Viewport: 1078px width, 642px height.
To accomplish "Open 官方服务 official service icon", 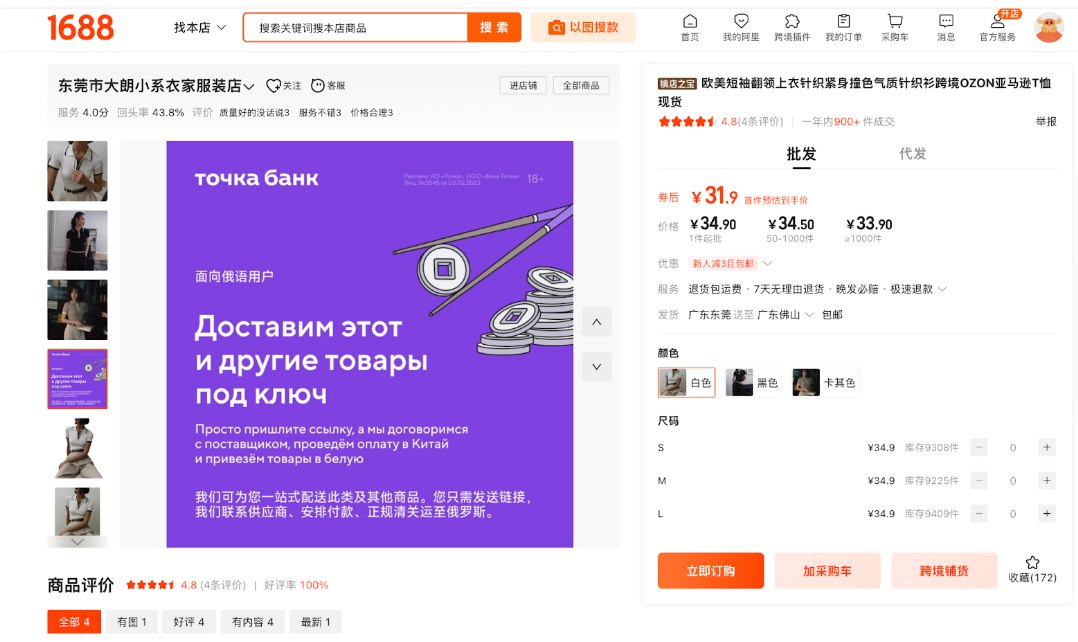I will 998,27.
